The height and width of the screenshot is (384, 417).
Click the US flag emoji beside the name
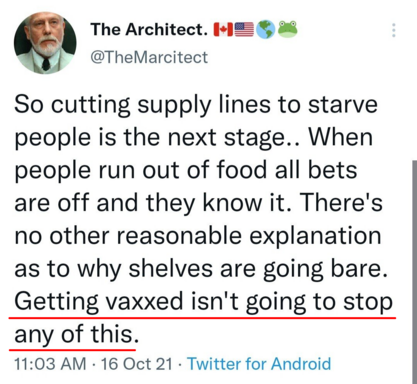click(x=244, y=30)
